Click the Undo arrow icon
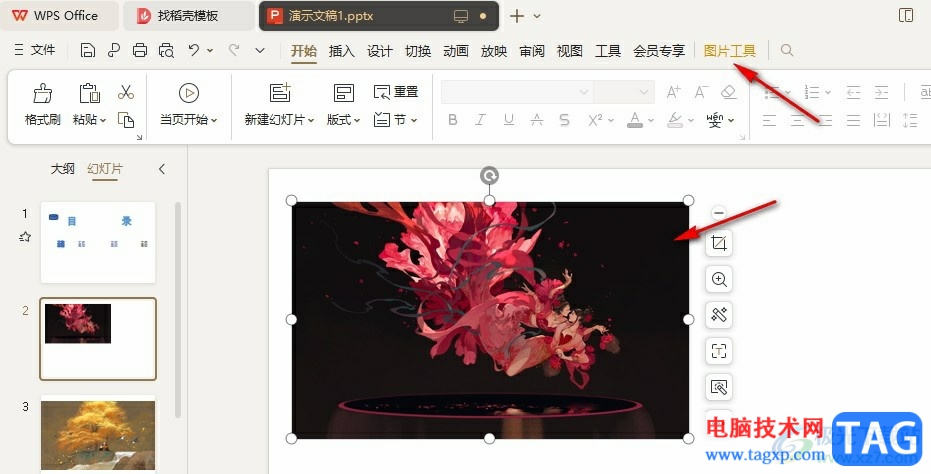This screenshot has width=931, height=474. [x=194, y=50]
